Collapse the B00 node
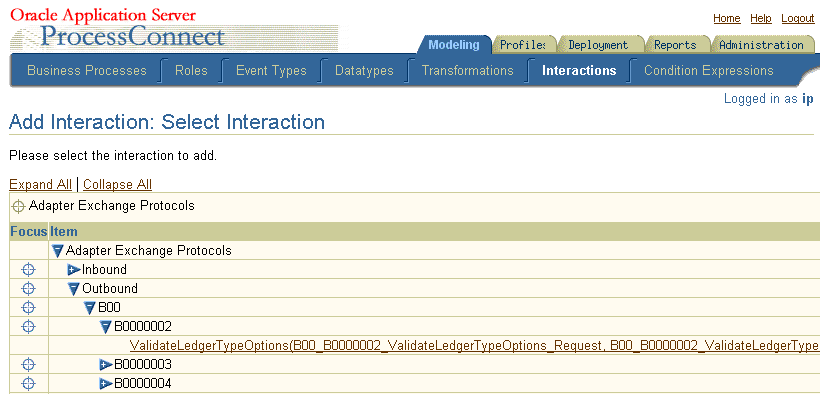820x394 pixels. tap(90, 308)
